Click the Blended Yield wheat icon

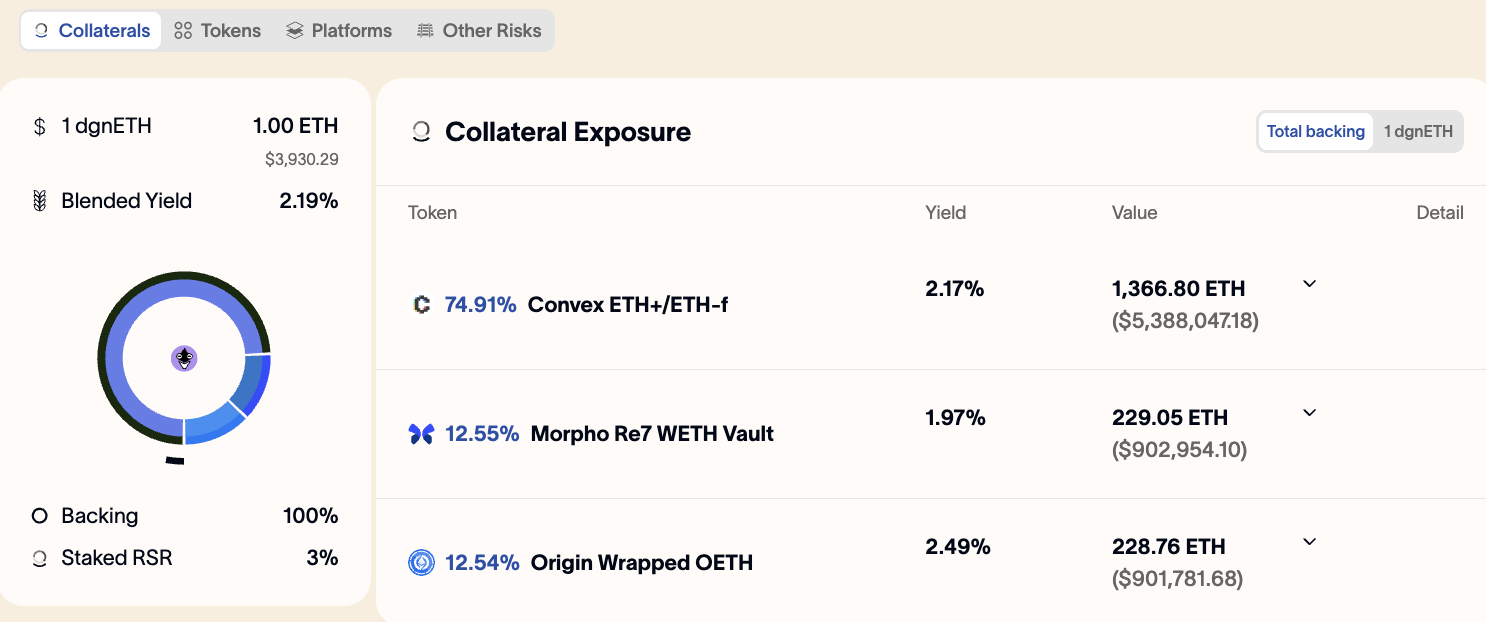(40, 201)
